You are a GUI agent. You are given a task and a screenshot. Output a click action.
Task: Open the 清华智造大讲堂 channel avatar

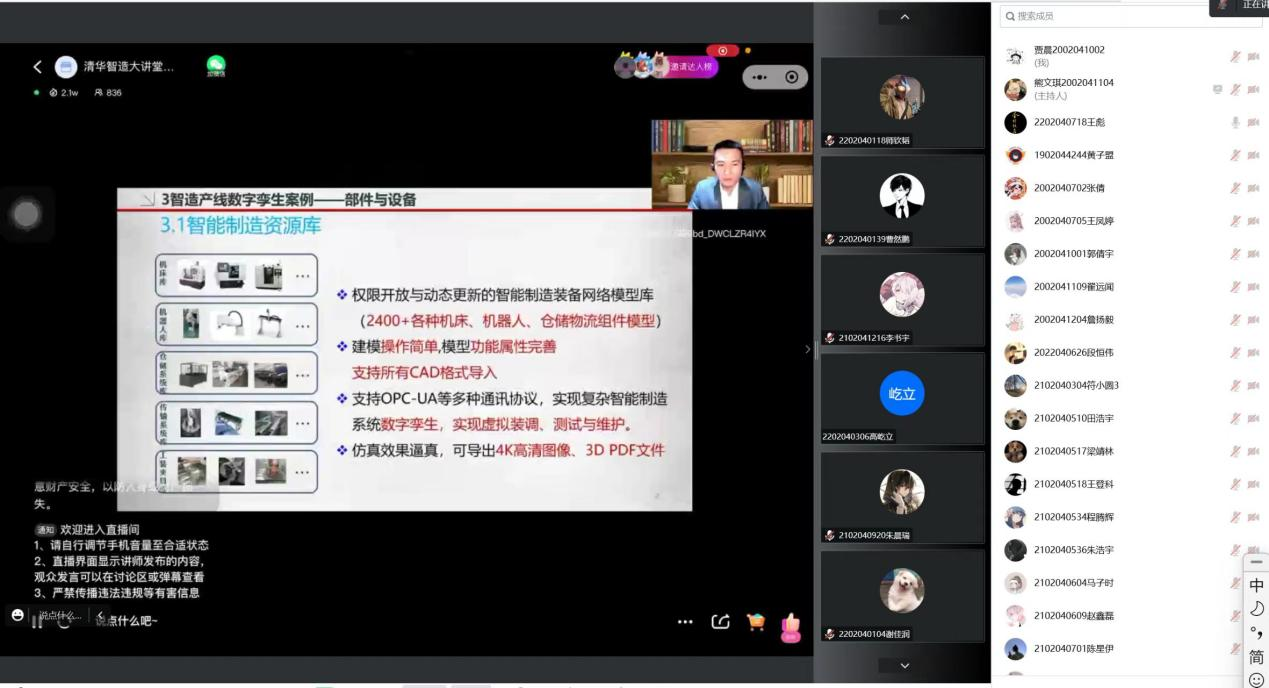point(66,67)
